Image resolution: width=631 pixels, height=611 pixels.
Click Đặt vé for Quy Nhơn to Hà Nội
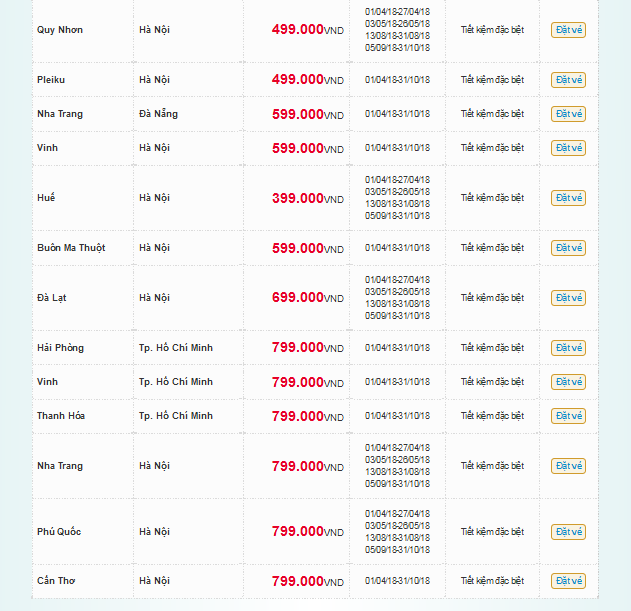(x=568, y=30)
